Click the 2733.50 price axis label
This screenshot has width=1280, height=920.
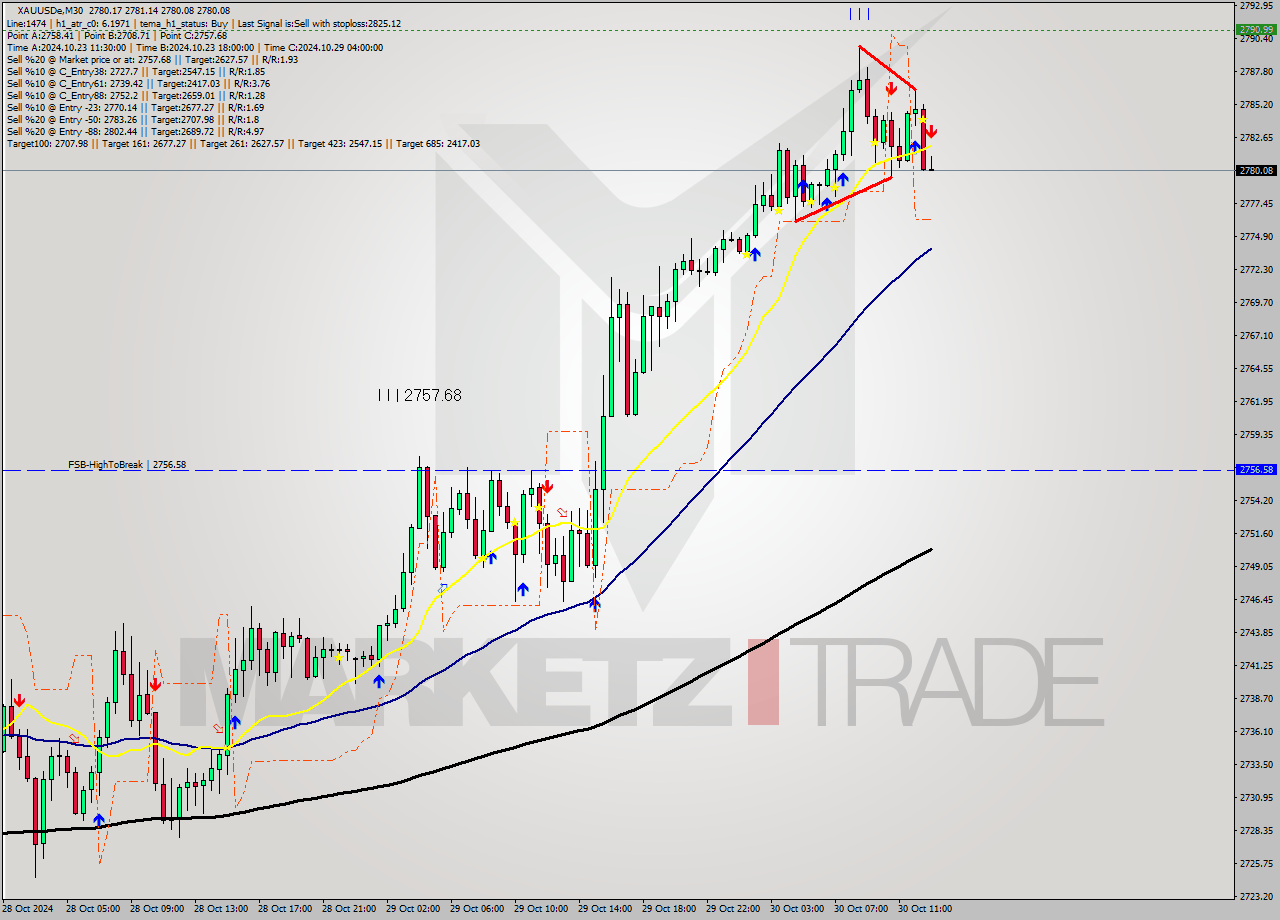(x=1256, y=765)
